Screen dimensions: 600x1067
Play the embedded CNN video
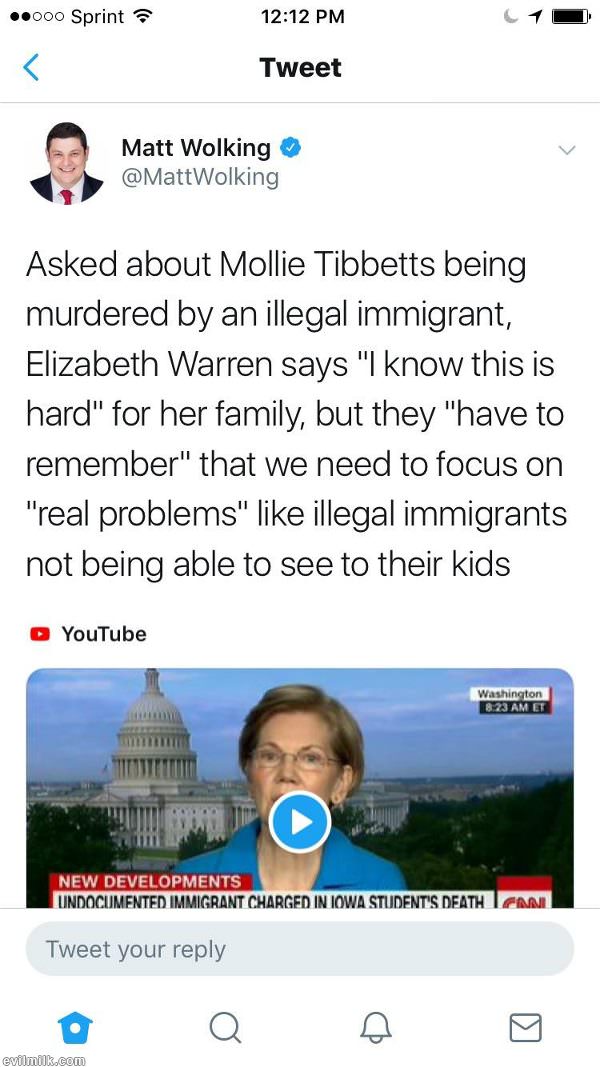[x=299, y=822]
